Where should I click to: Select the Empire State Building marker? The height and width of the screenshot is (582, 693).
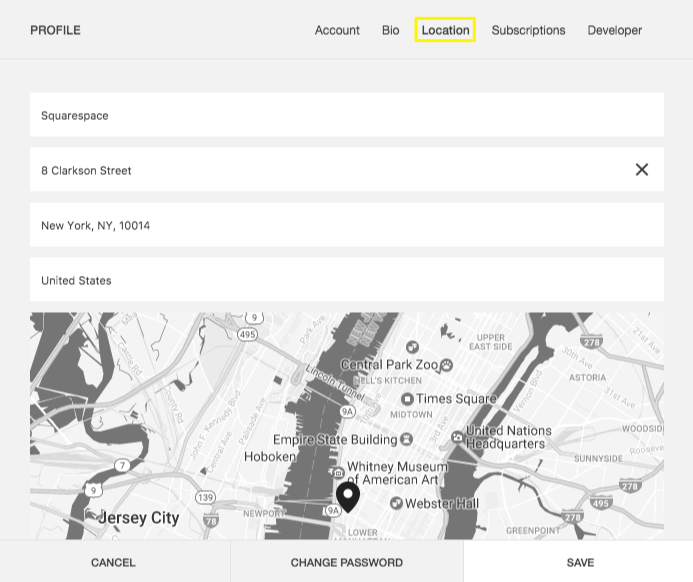click(x=406, y=440)
